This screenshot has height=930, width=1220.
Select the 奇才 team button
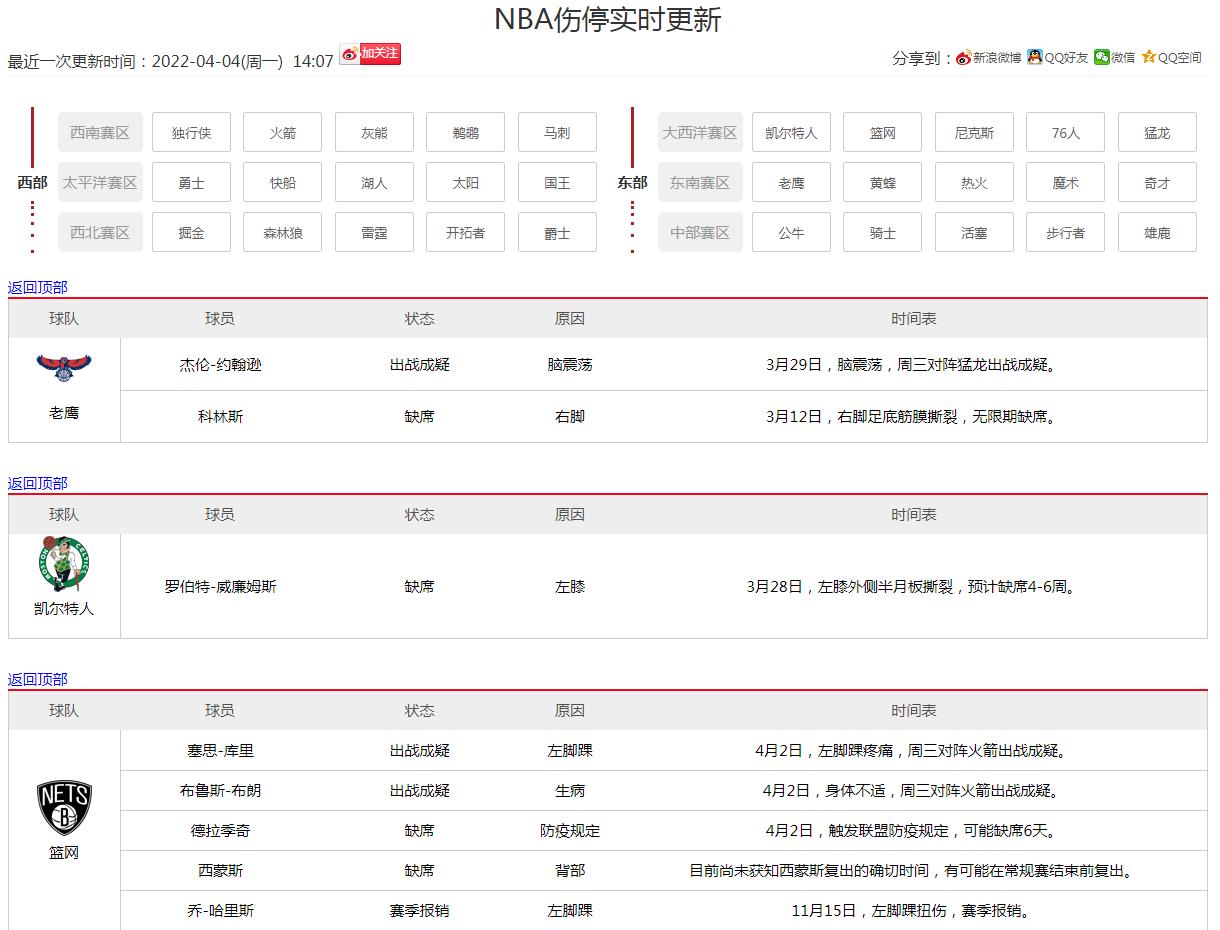(x=1157, y=182)
